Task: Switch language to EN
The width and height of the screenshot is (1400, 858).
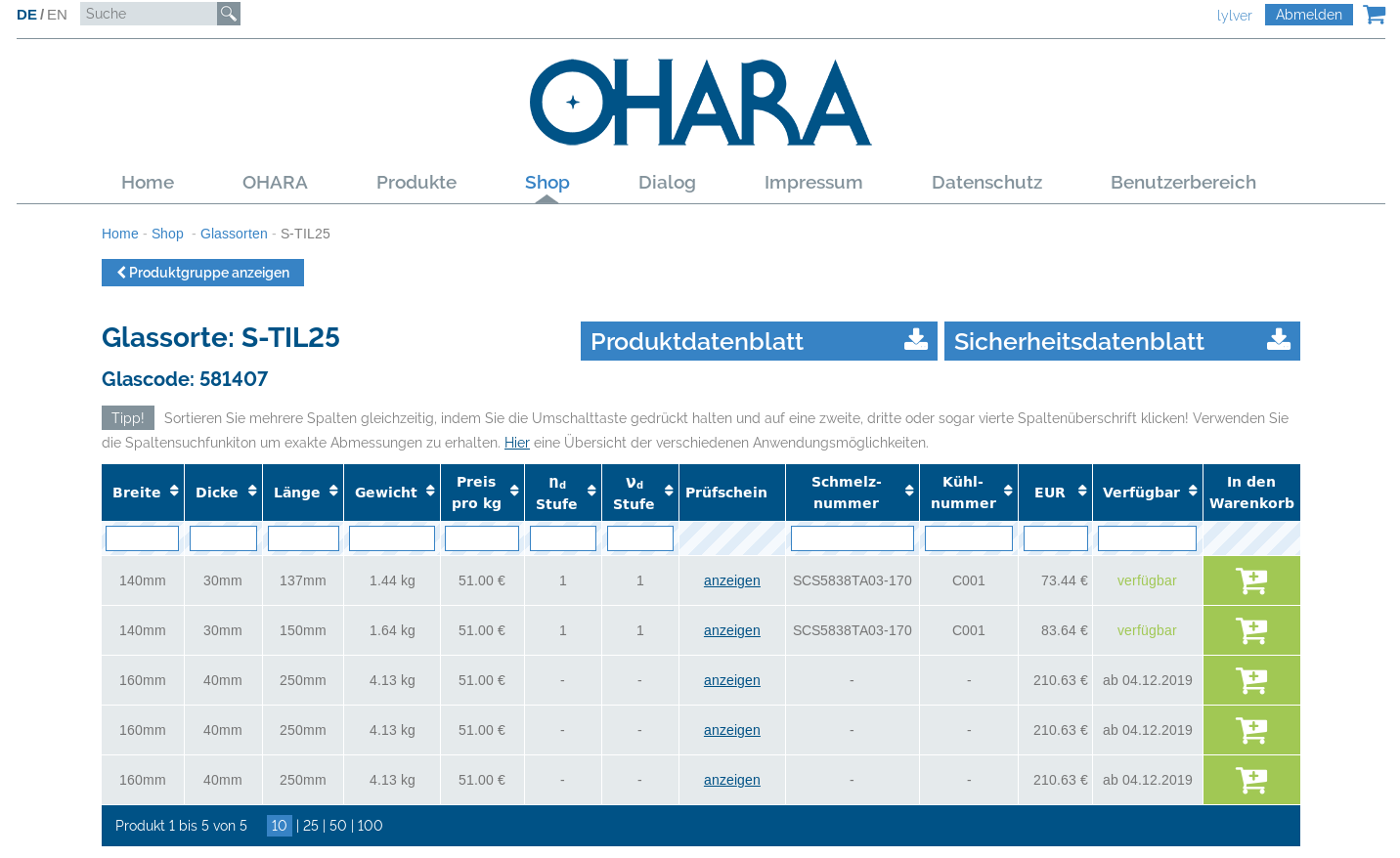Action: [57, 15]
